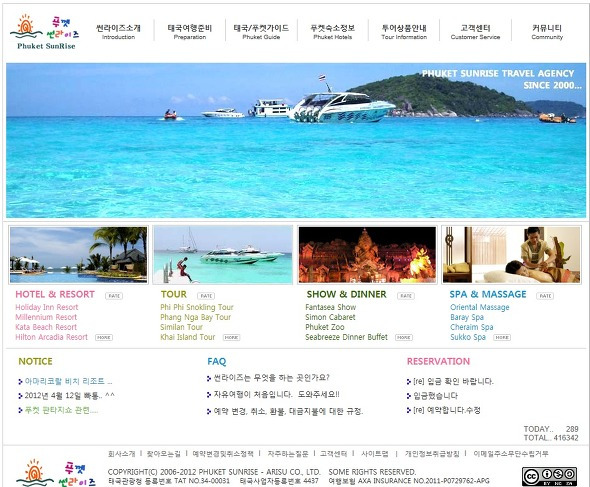Image resolution: width=590 pixels, height=487 pixels.
Task: Open Sukko Spa link
Action: tap(468, 337)
